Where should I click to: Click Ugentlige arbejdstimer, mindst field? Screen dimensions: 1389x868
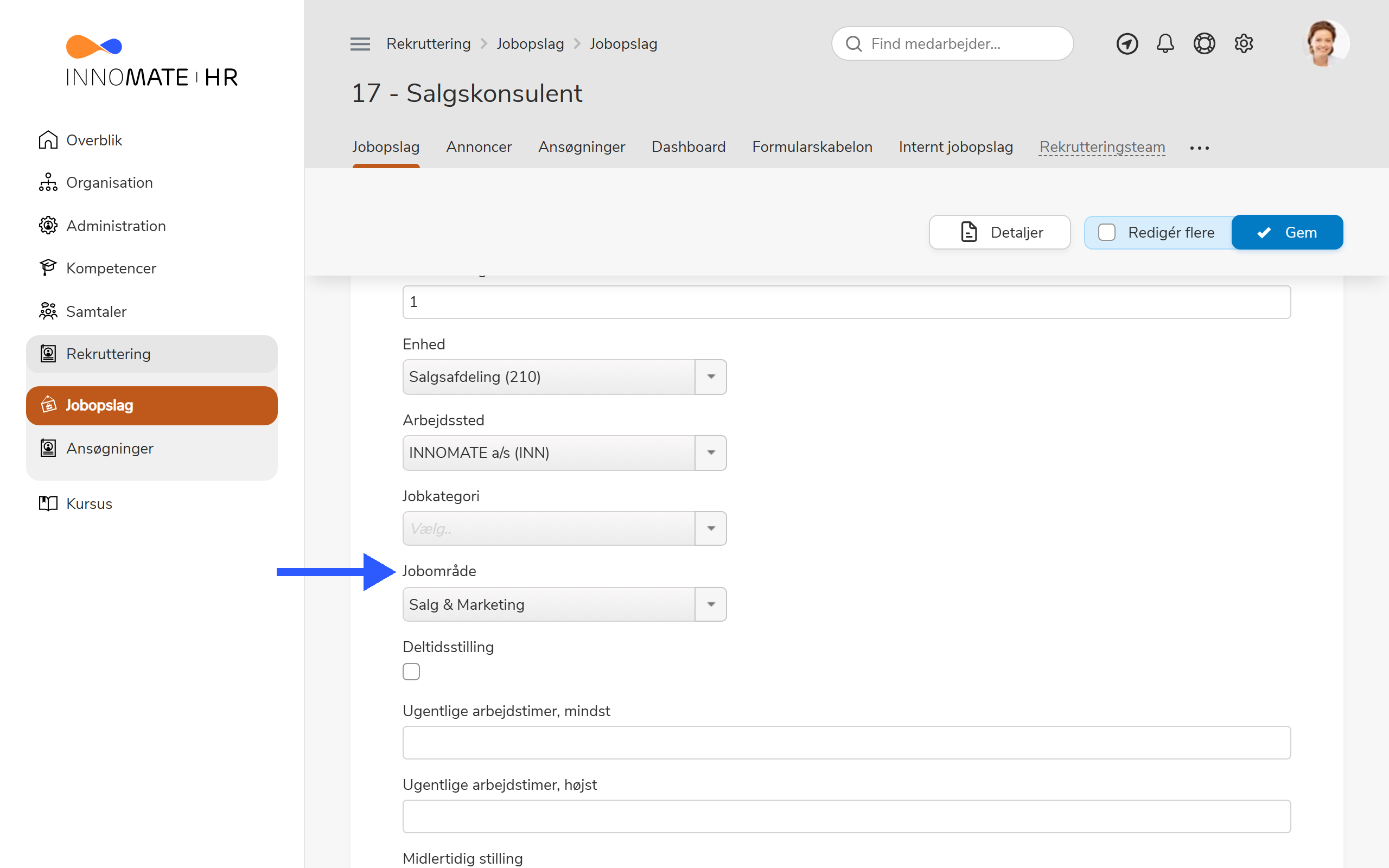coord(846,742)
